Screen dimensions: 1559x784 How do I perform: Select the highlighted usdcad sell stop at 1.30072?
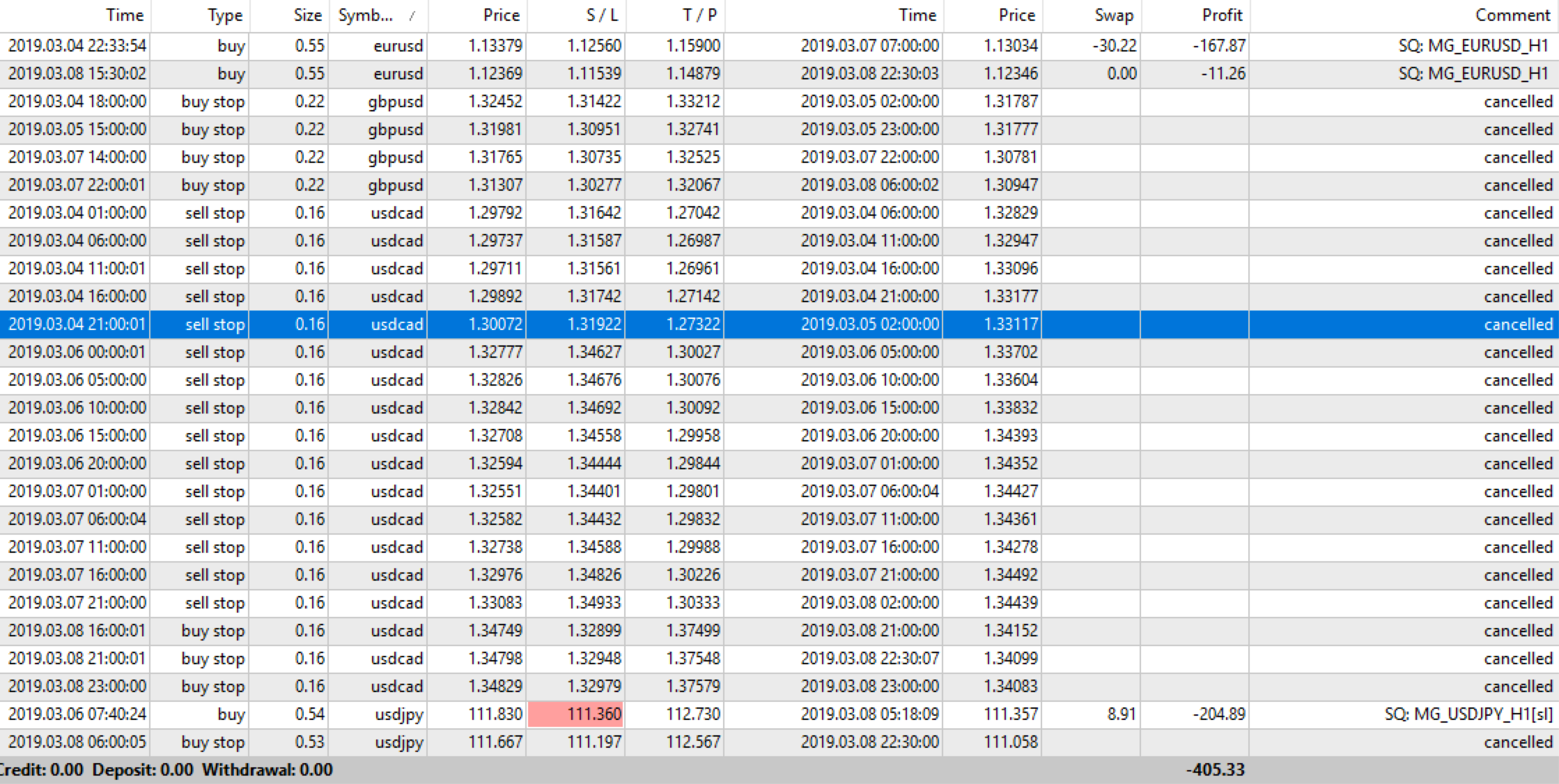tap(495, 324)
